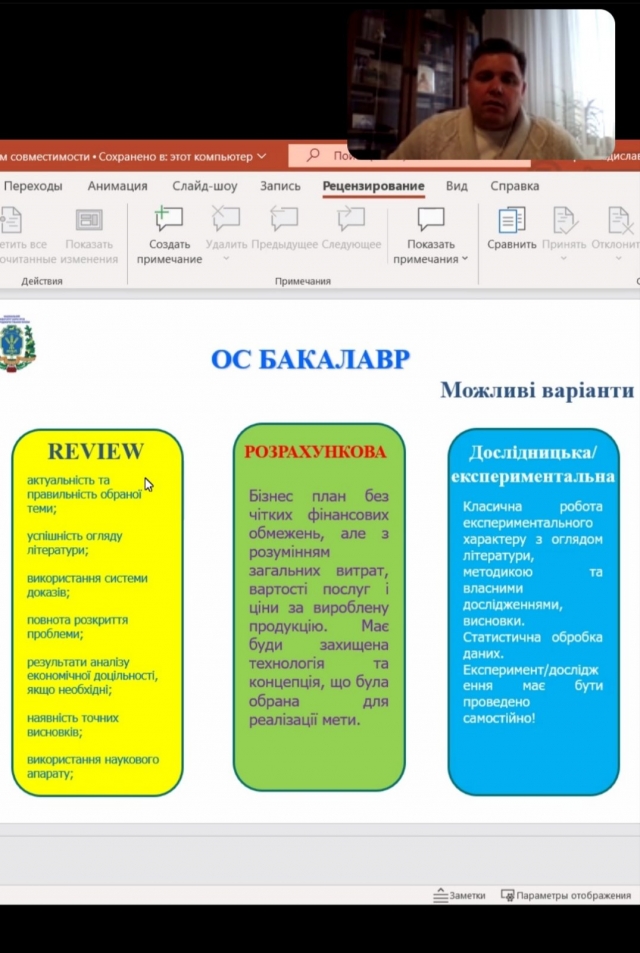Click the Показать примечания label
This screenshot has height=953, width=640.
click(431, 252)
